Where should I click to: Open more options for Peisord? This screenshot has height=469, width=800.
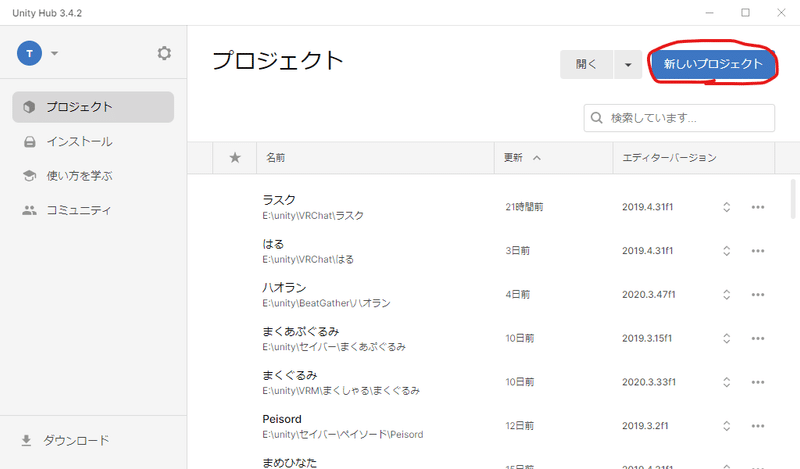[758, 426]
